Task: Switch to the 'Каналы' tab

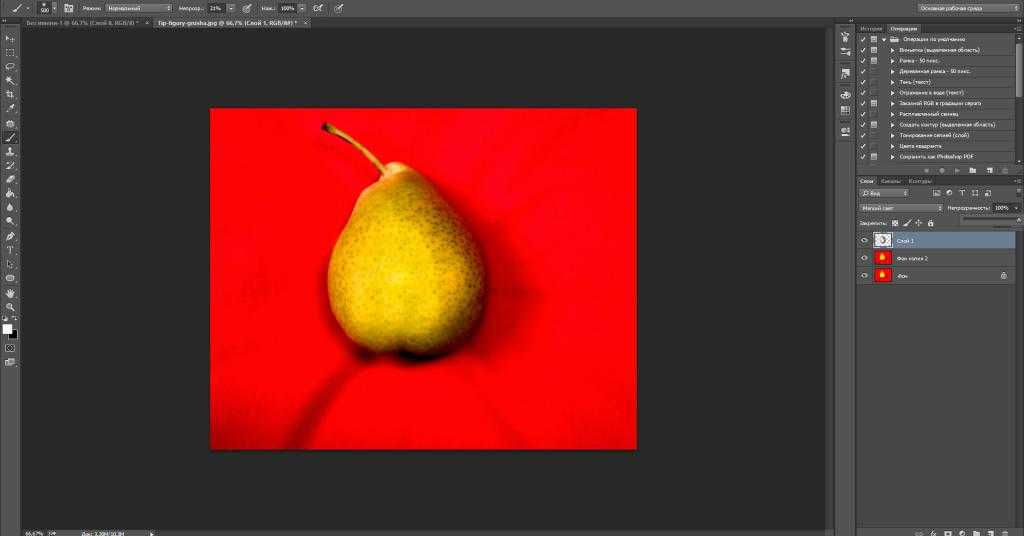Action: (890, 181)
